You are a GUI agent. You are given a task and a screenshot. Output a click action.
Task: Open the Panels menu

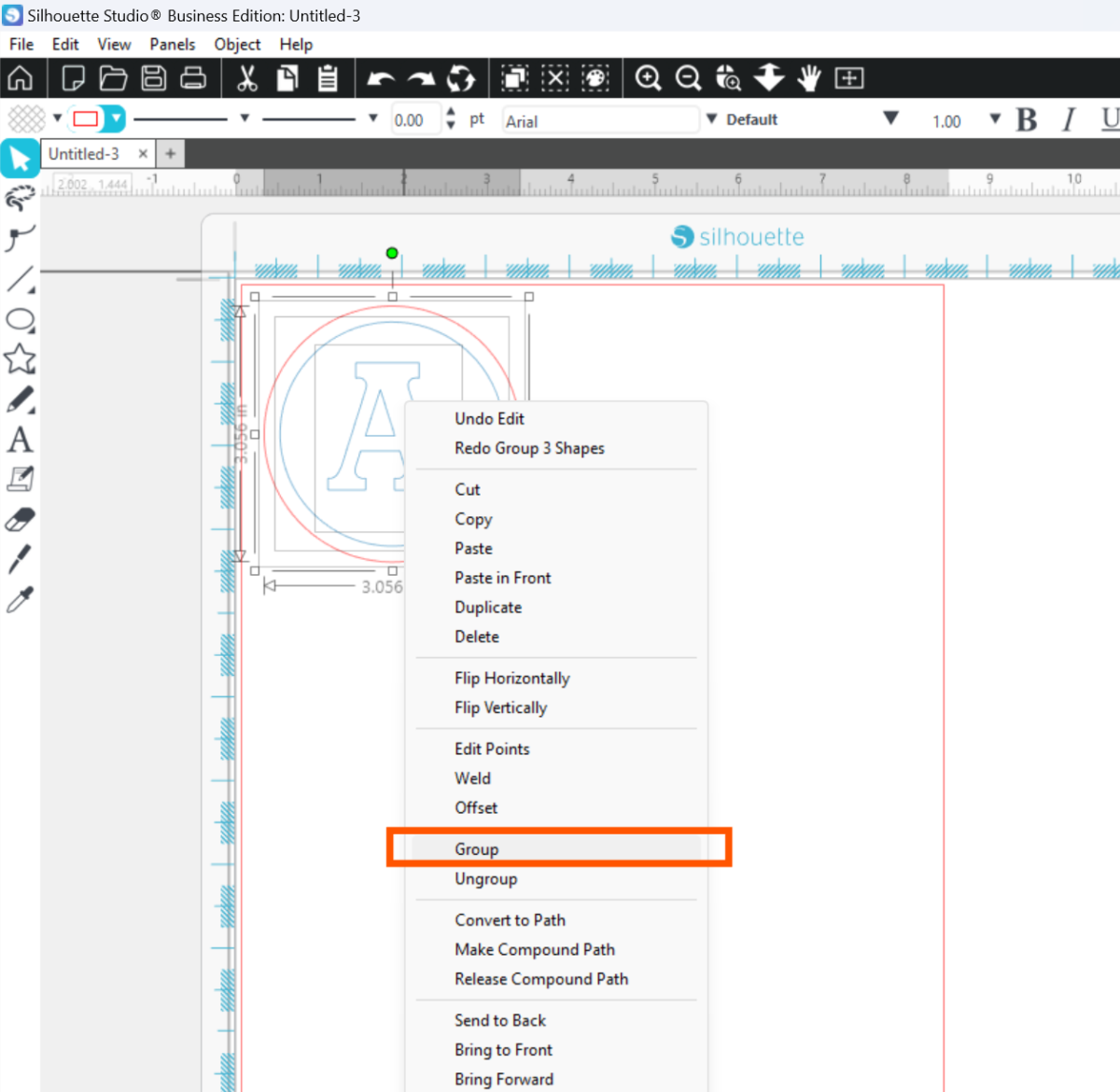coord(173,44)
